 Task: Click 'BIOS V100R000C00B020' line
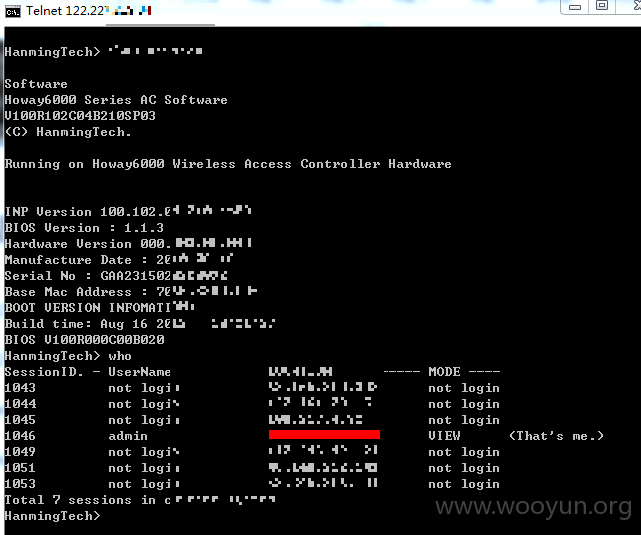click(84, 340)
